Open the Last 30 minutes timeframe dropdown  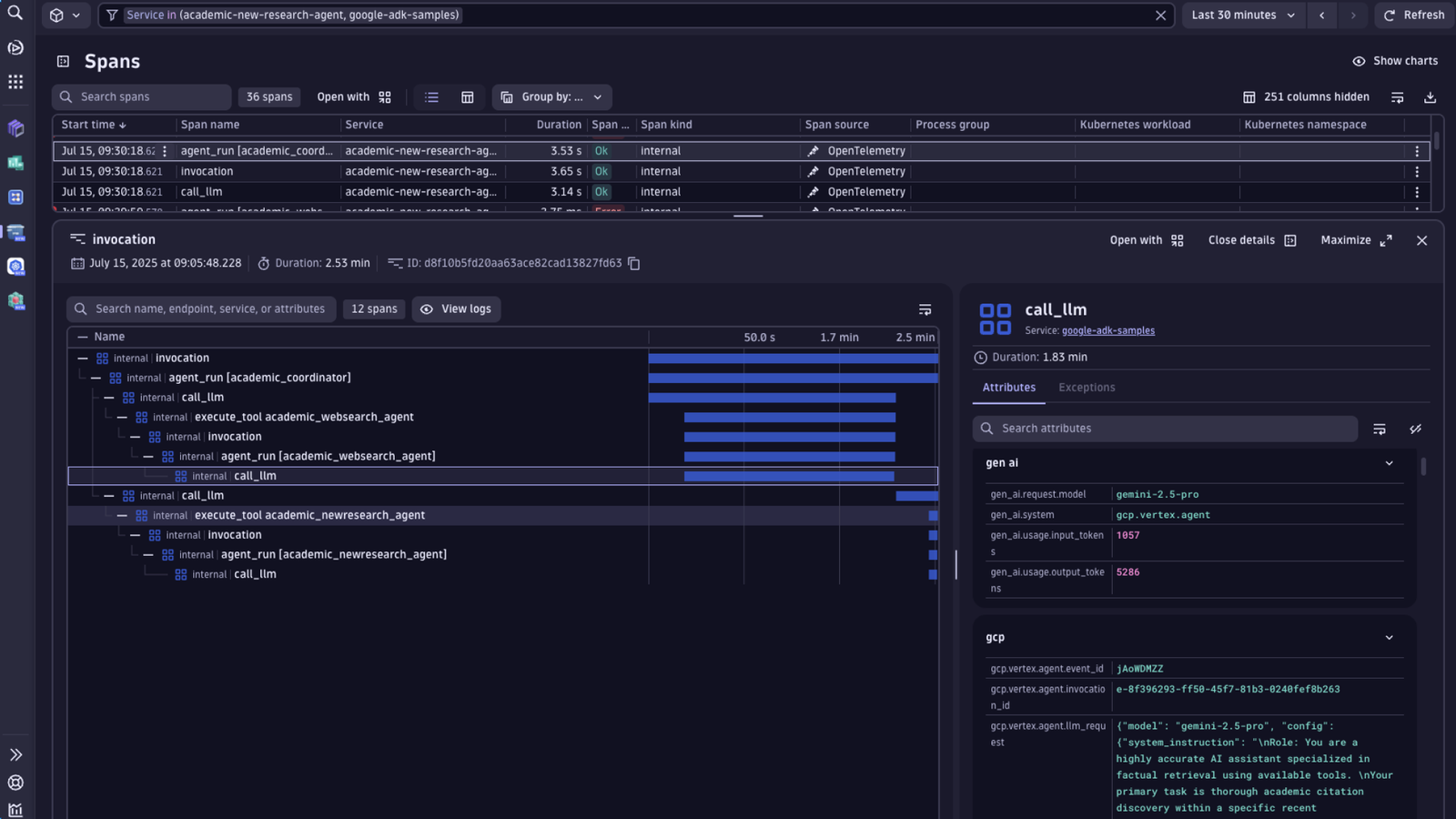pos(1242,15)
